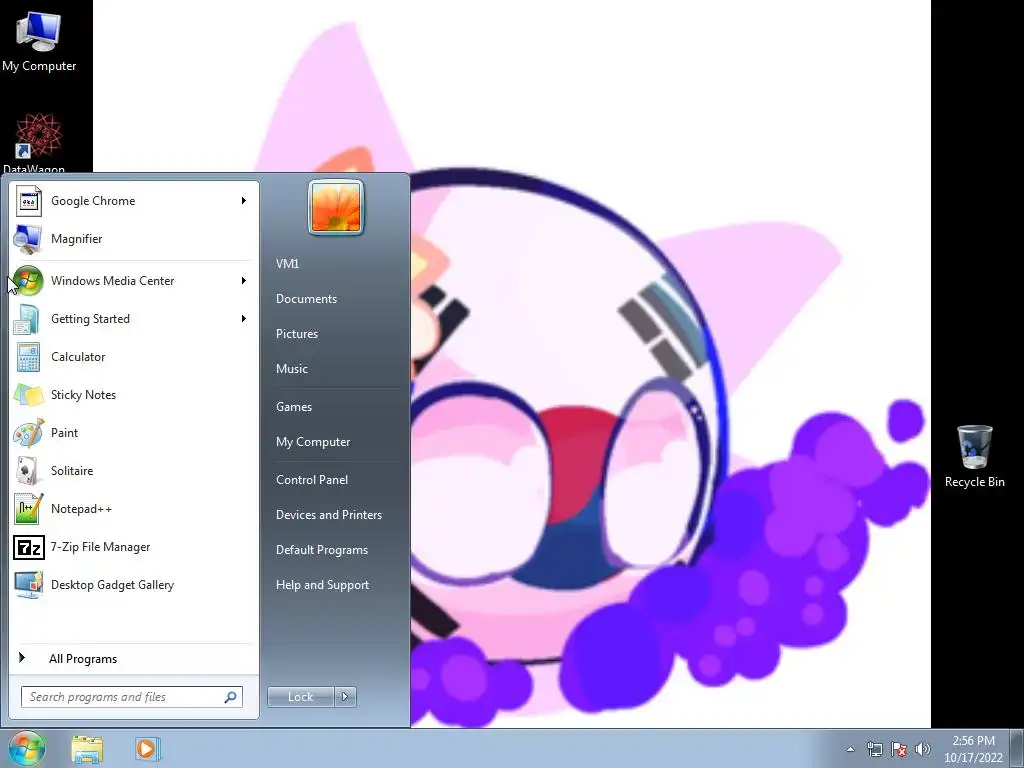Launch Magnifier from its icon
Viewport: 1024px width, 768px height.
29,239
